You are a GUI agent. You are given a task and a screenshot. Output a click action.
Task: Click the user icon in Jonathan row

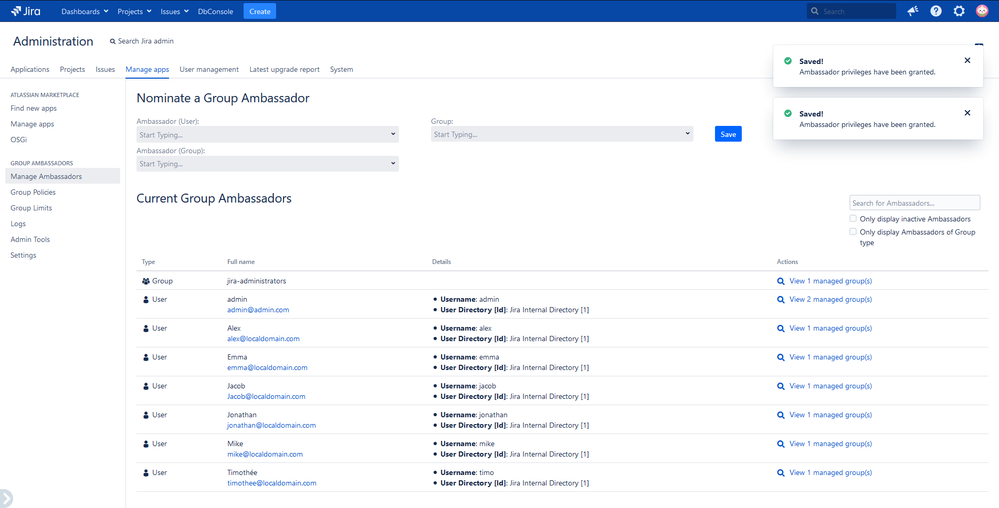[x=146, y=415]
